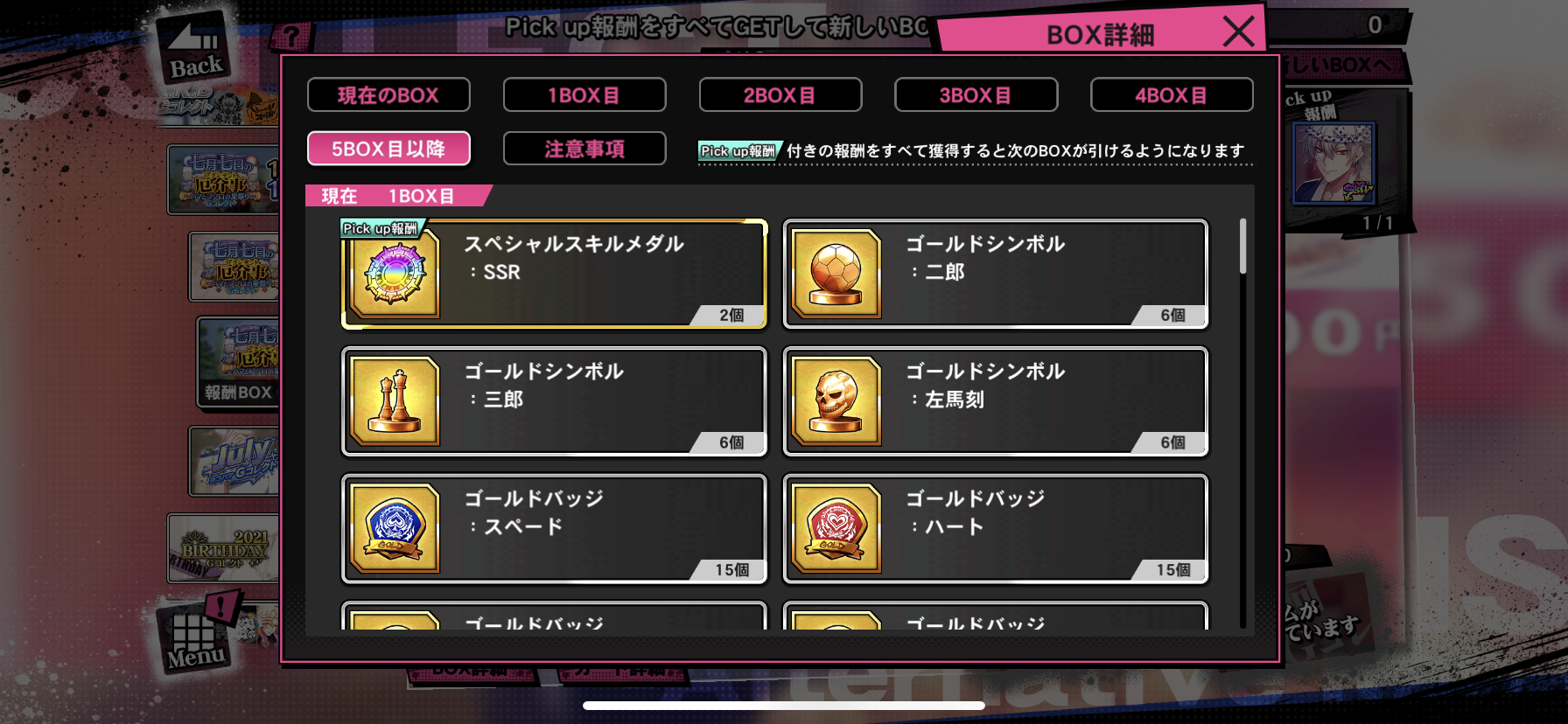Tap the Special Skill Medal SSR icon
Image resolution: width=1568 pixels, height=724 pixels.
[x=395, y=274]
